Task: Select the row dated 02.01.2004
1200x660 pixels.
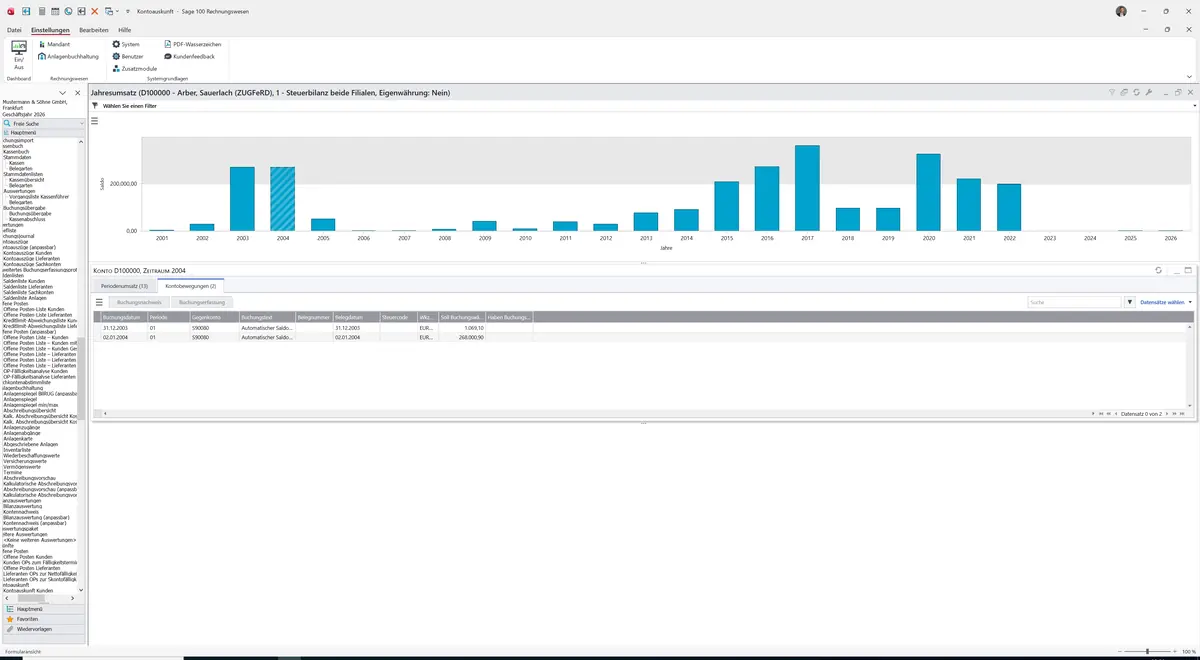Action: coord(641,338)
